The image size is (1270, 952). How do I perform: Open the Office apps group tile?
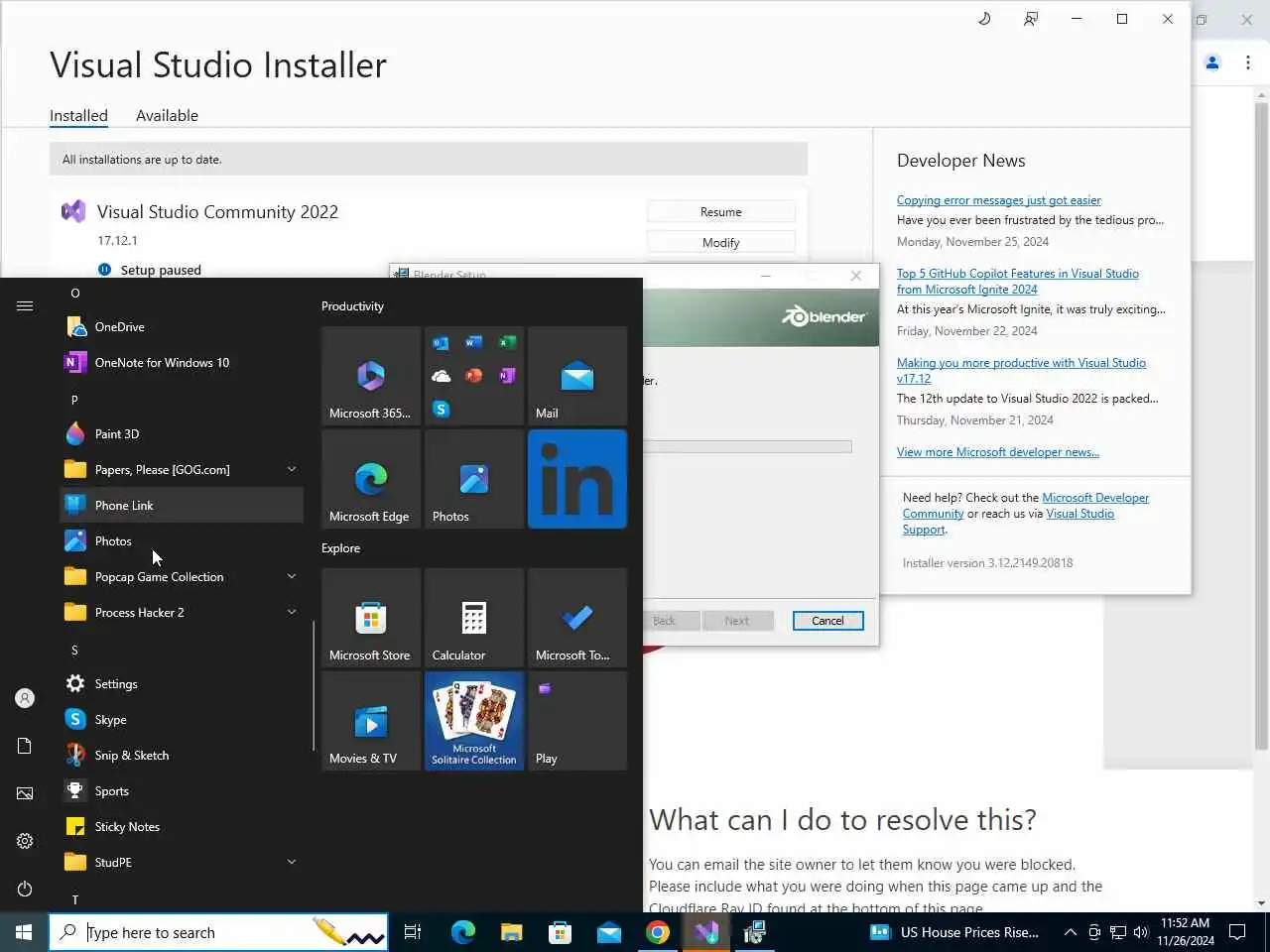tap(474, 376)
